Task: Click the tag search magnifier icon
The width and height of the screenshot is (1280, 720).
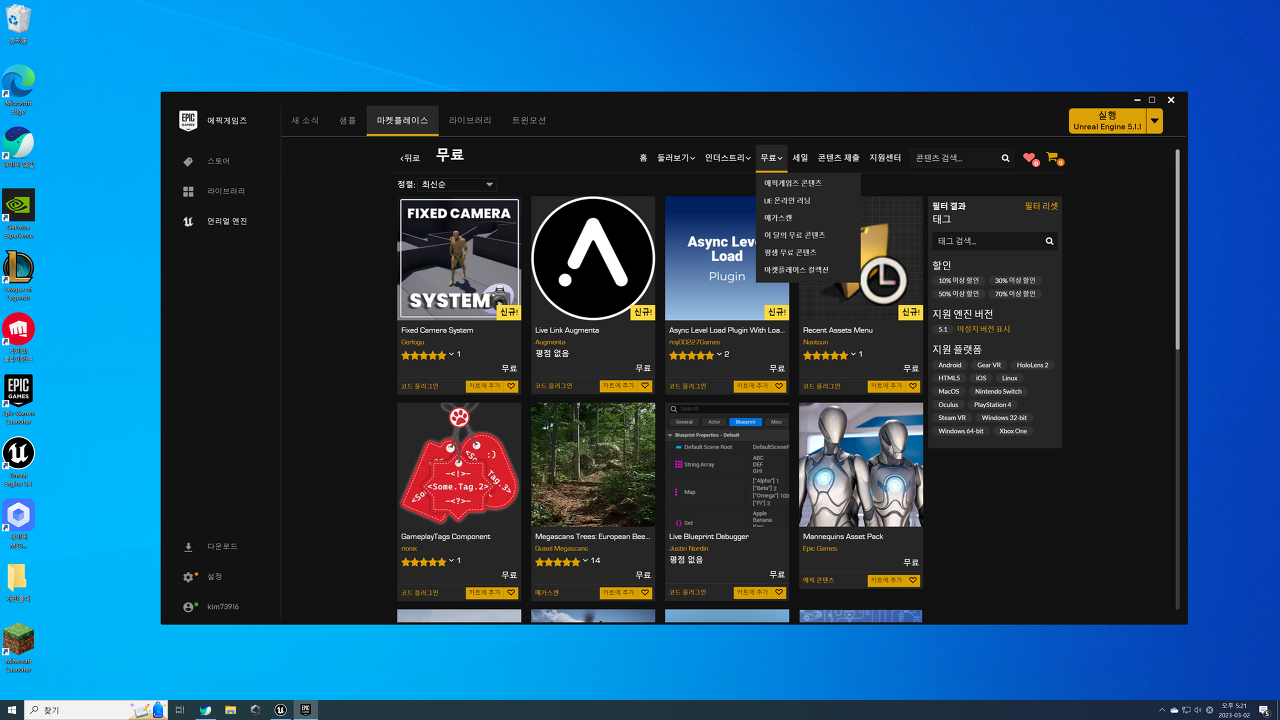Action: pos(1049,241)
